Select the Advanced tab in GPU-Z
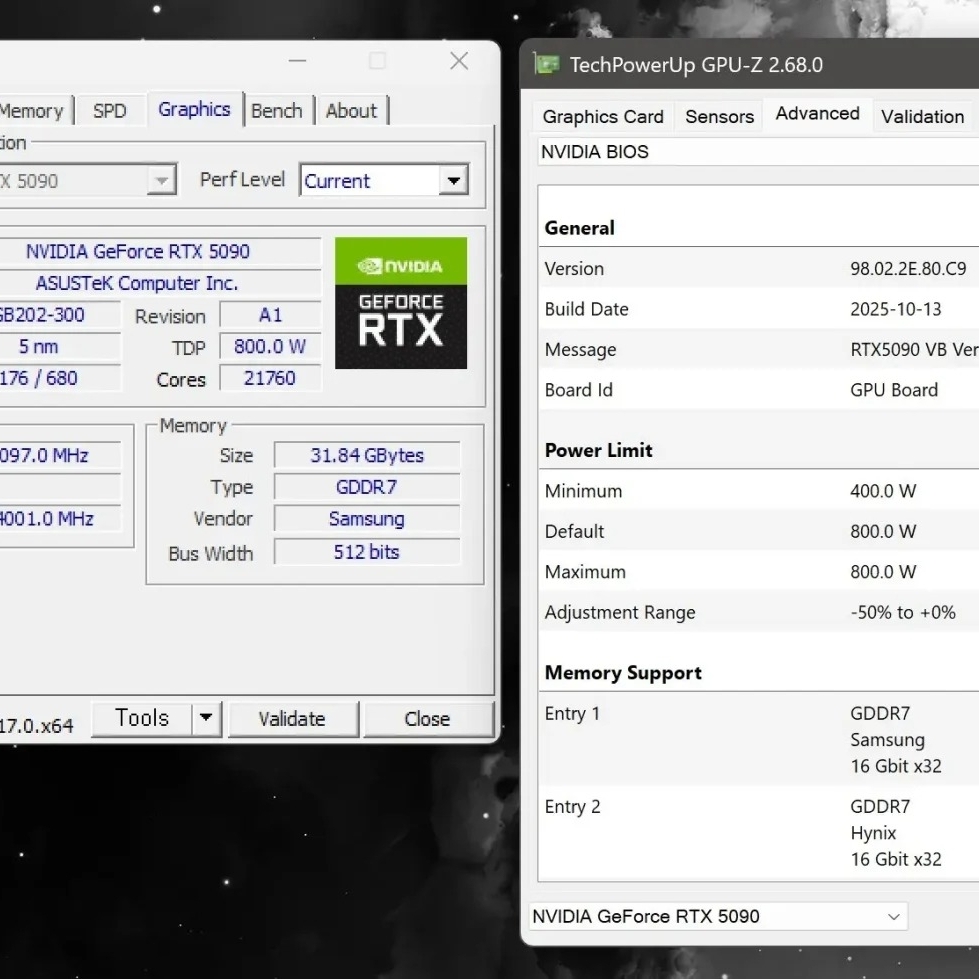The width and height of the screenshot is (979, 979). (817, 114)
